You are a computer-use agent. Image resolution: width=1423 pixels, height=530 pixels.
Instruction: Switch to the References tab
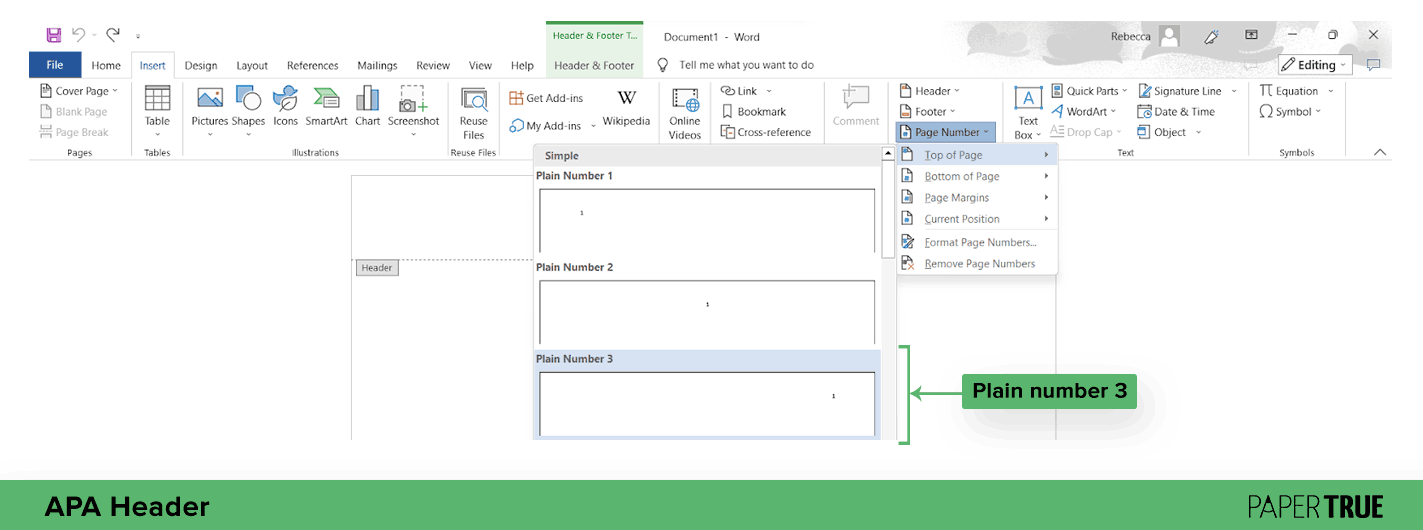point(313,65)
